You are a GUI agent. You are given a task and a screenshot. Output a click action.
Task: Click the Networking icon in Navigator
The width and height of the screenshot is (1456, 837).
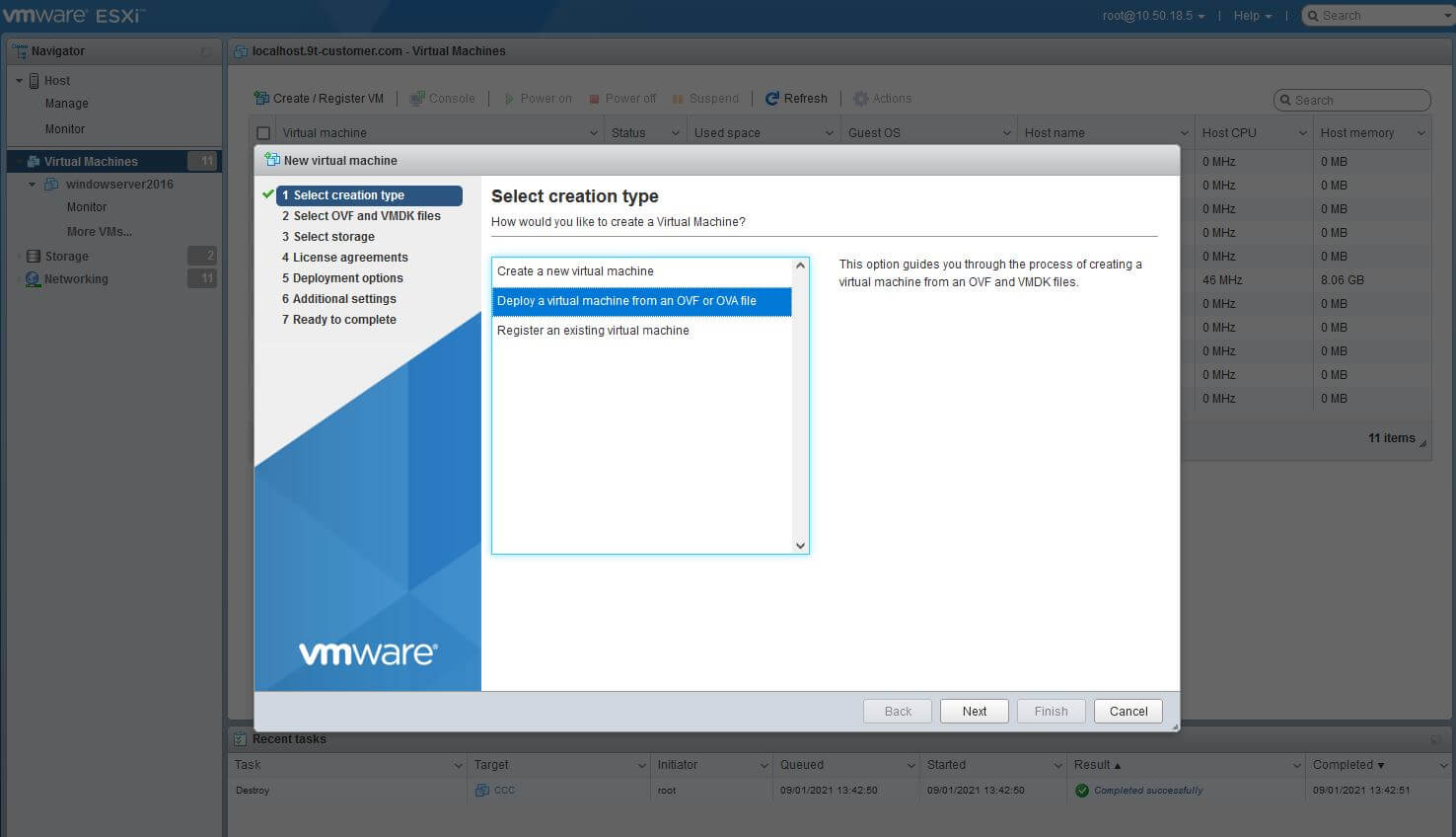click(31, 279)
